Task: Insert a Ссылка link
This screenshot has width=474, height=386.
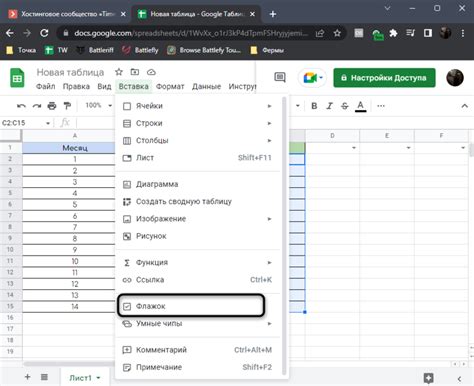Action: coord(199,280)
